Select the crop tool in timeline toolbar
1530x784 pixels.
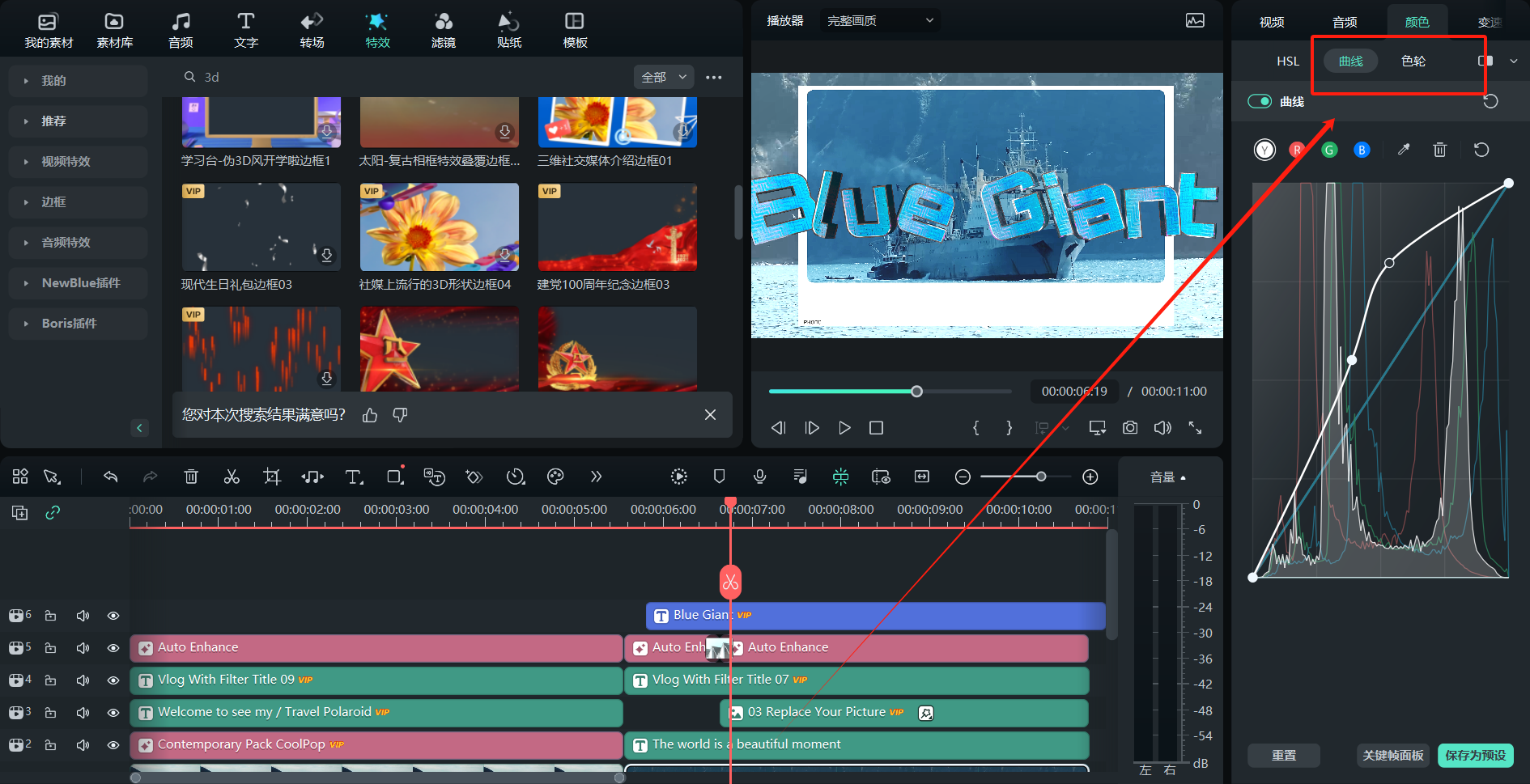tap(272, 477)
